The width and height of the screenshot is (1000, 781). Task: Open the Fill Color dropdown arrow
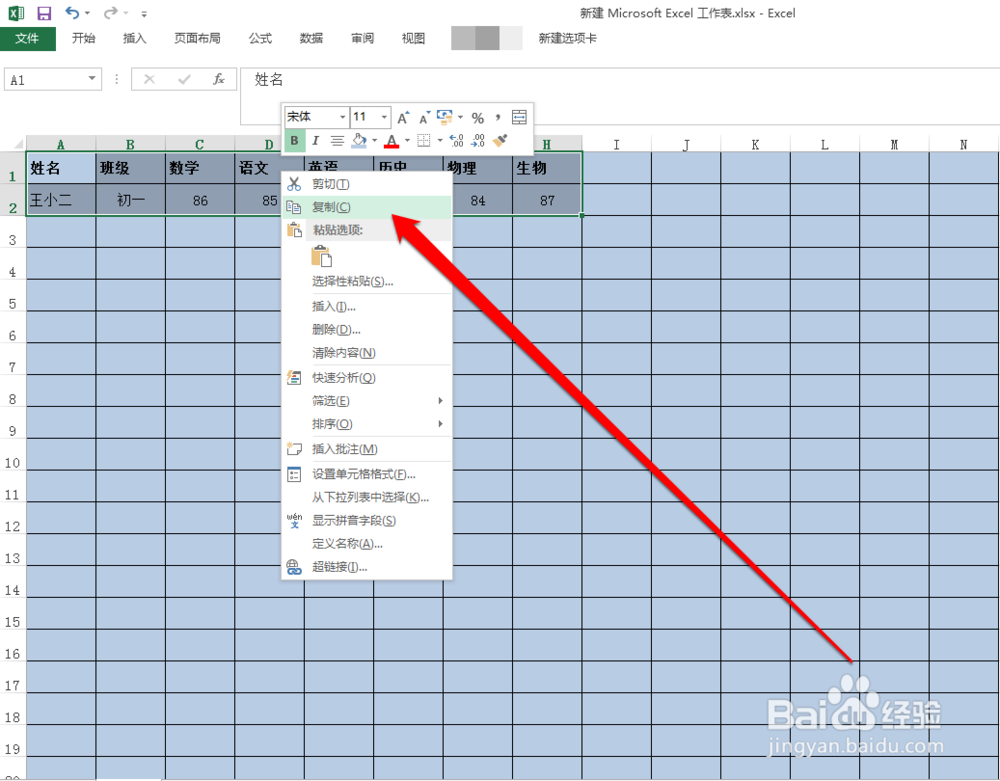(374, 140)
